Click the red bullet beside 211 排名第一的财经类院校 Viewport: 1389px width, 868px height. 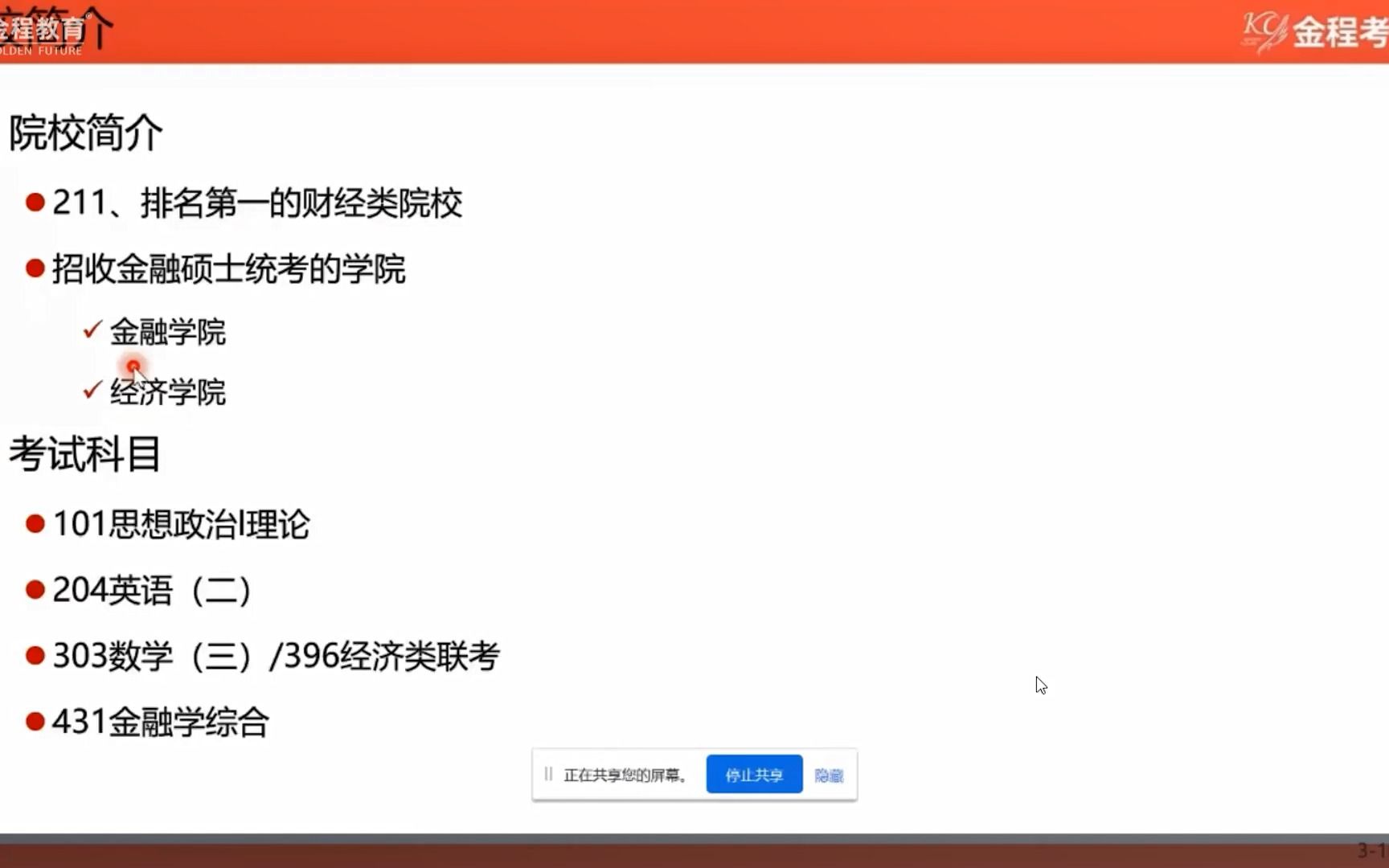[34, 203]
